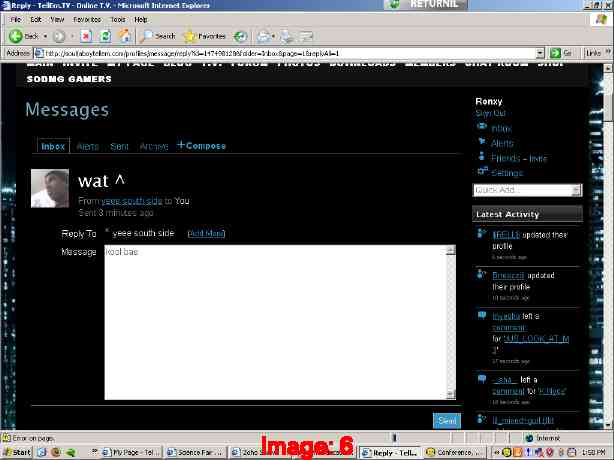Click the yellow smiley system tray icon

[x=506, y=453]
